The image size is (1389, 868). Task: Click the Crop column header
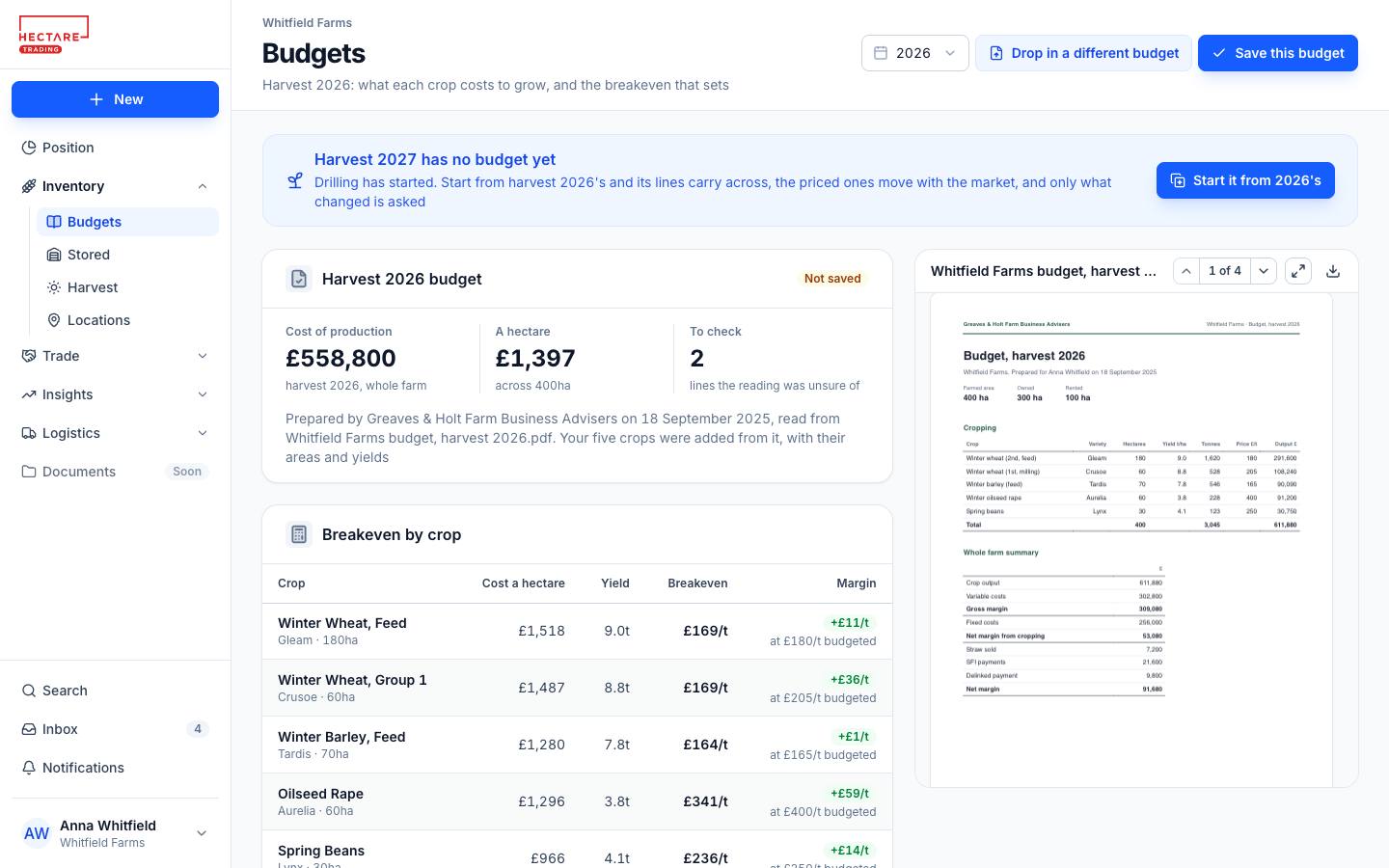tap(291, 583)
